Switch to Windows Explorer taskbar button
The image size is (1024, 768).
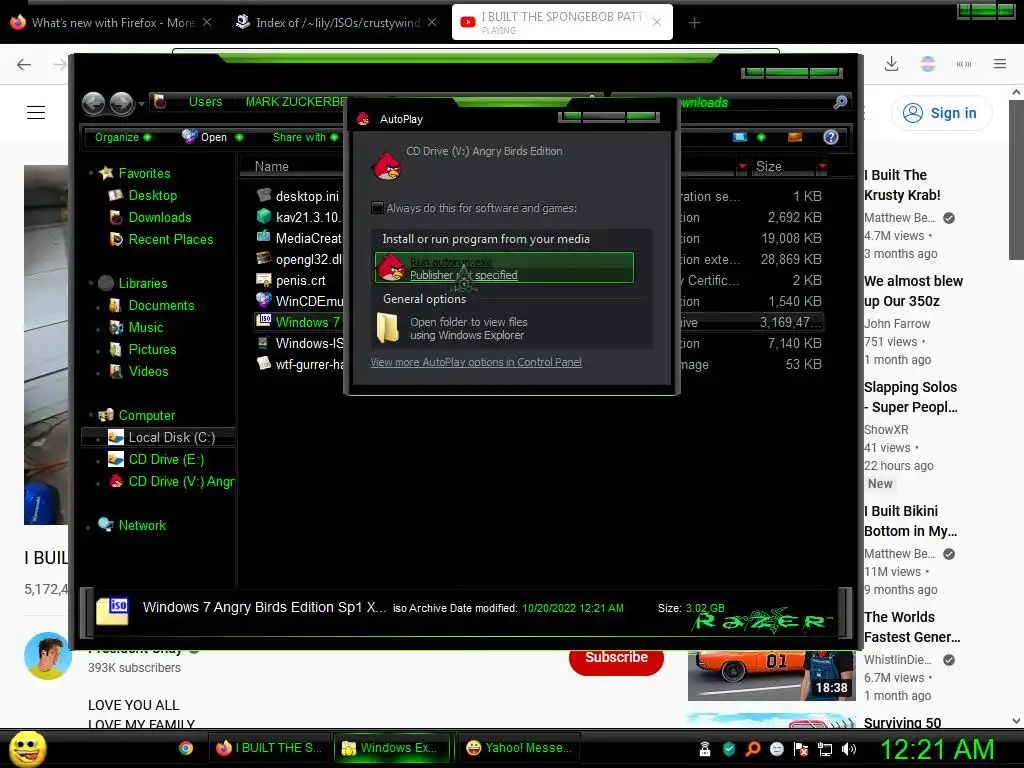pos(394,748)
